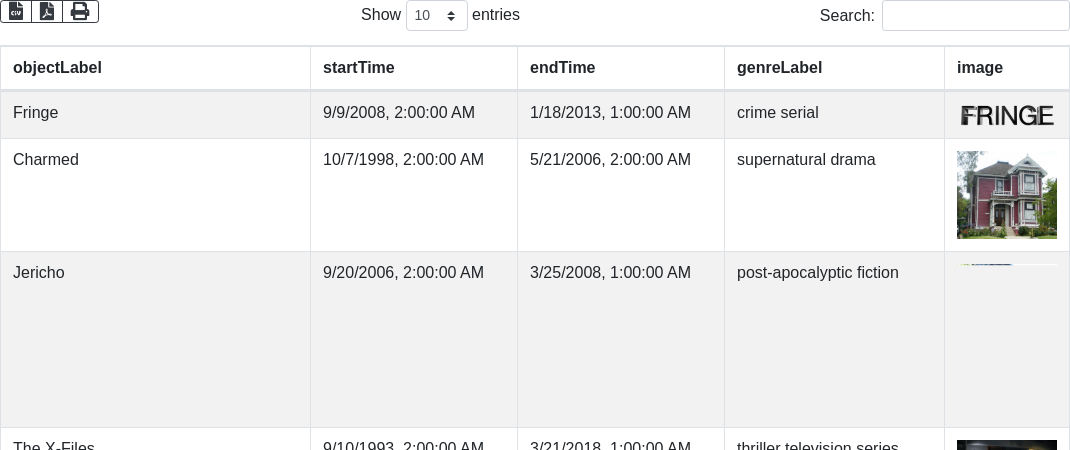Click the post-apocalyptic fiction genre cell
The height and width of the screenshot is (450, 1070).
[817, 273]
